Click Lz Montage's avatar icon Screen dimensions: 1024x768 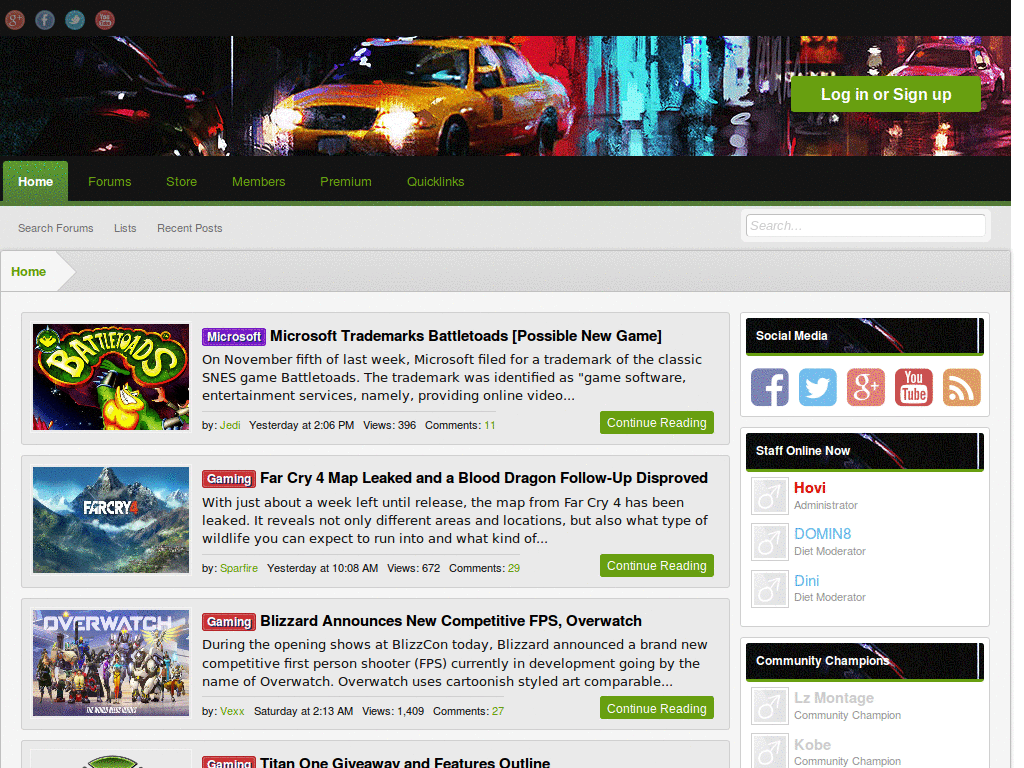(769, 706)
